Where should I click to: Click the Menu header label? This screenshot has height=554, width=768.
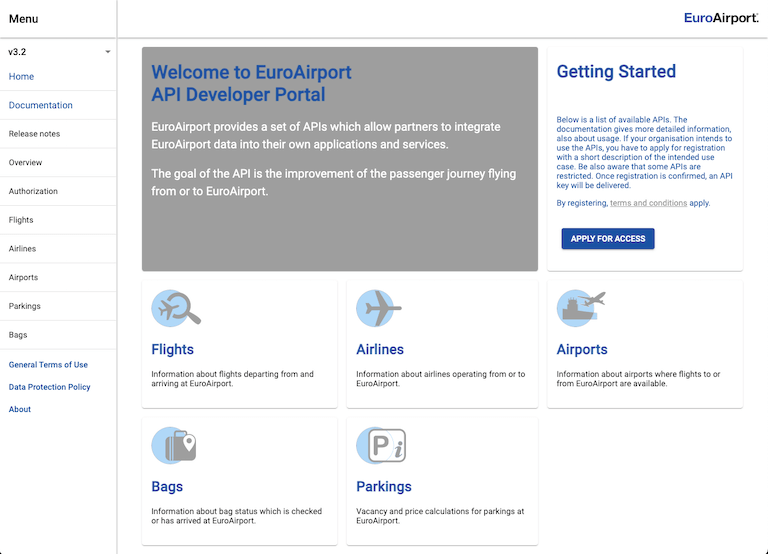(x=24, y=19)
